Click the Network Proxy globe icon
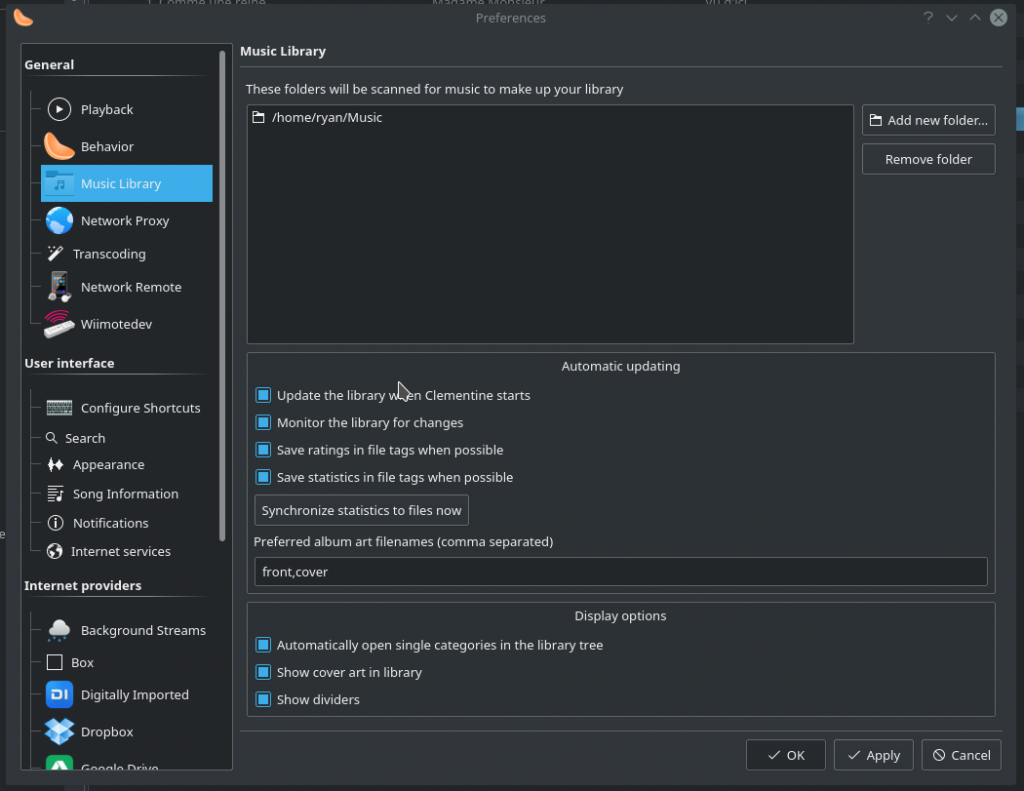Screen dimensions: 1024x791 click(x=59, y=221)
